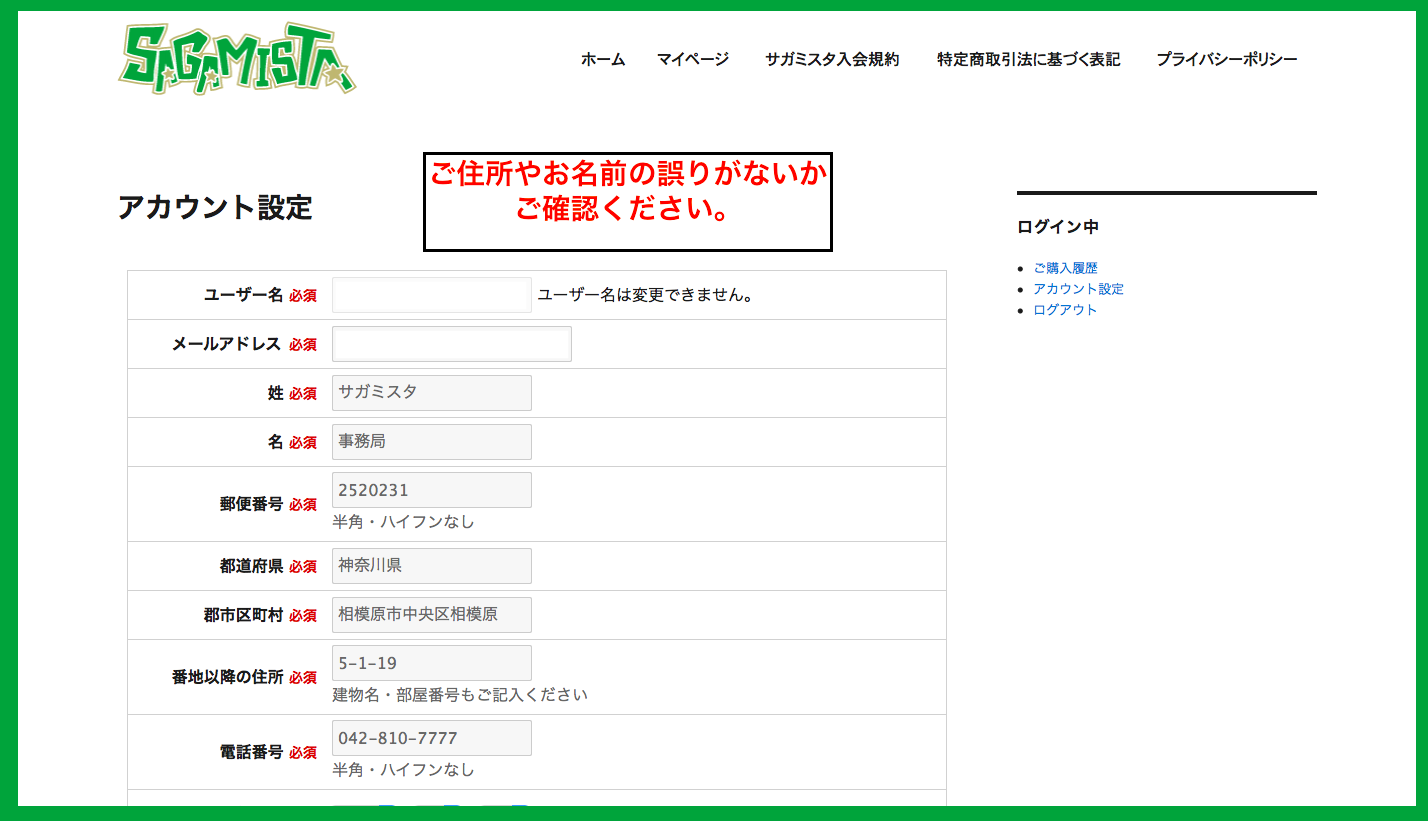The width and height of the screenshot is (1428, 821).
Task: Click the ログイン中 sidebar heading
Action: (x=1058, y=227)
